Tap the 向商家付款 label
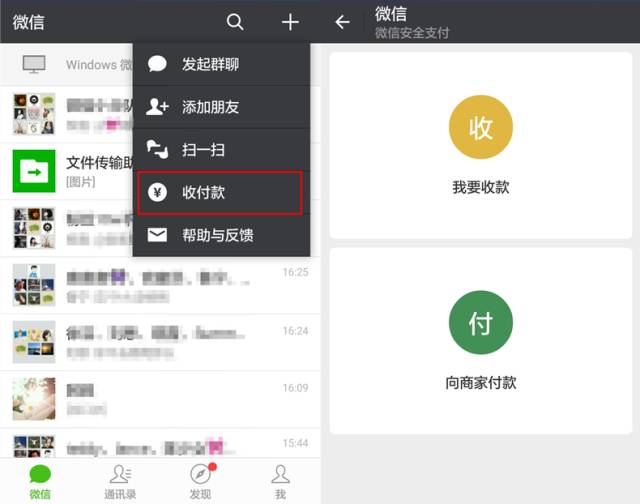Image resolution: width=640 pixels, height=504 pixels. 480,383
